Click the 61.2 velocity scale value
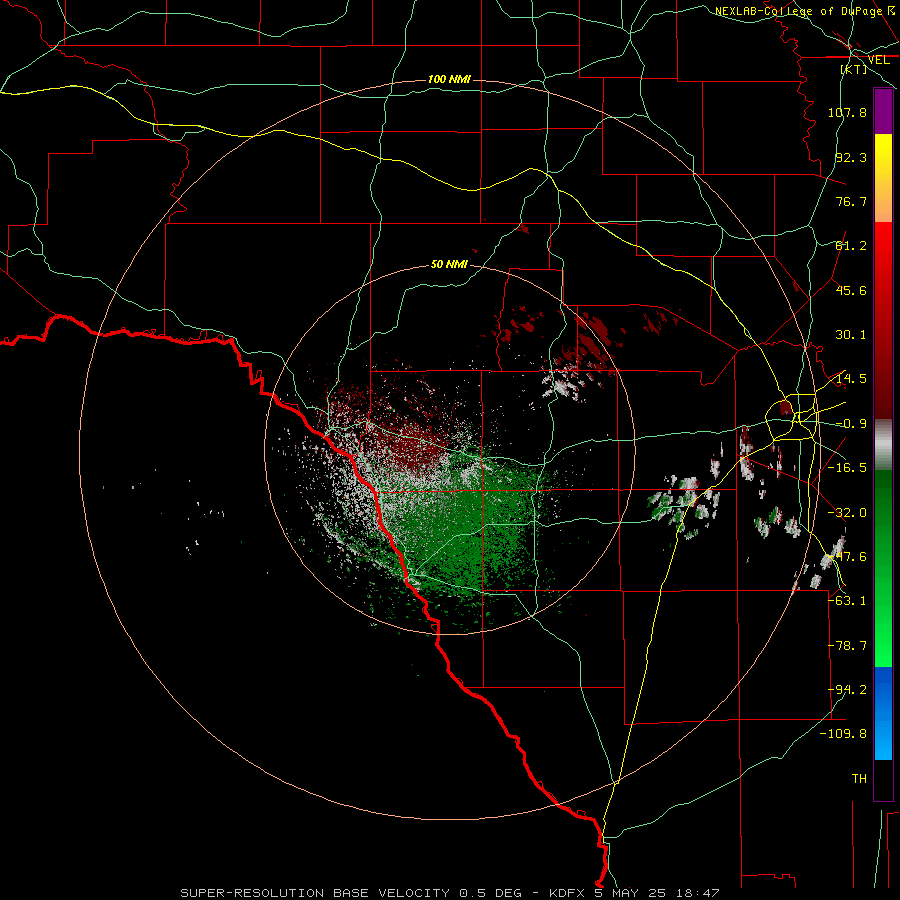Screen dimensions: 900x900 (851, 246)
